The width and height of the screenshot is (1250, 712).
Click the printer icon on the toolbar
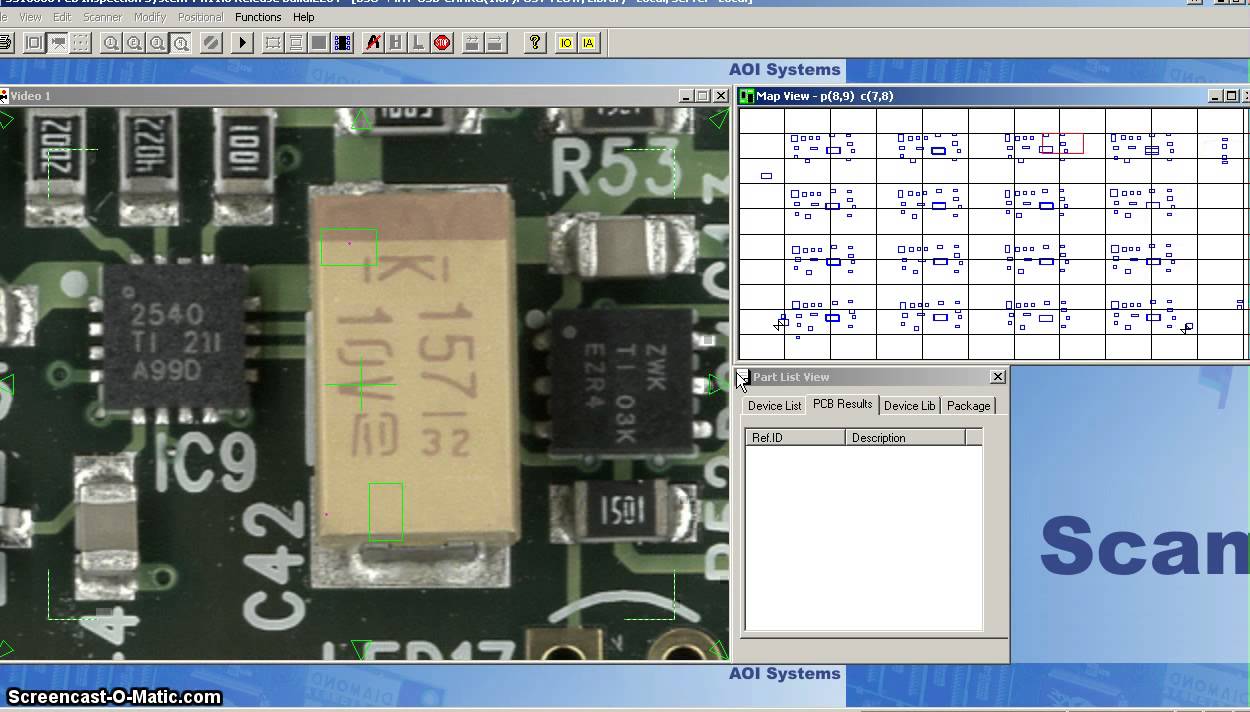(x=5, y=43)
